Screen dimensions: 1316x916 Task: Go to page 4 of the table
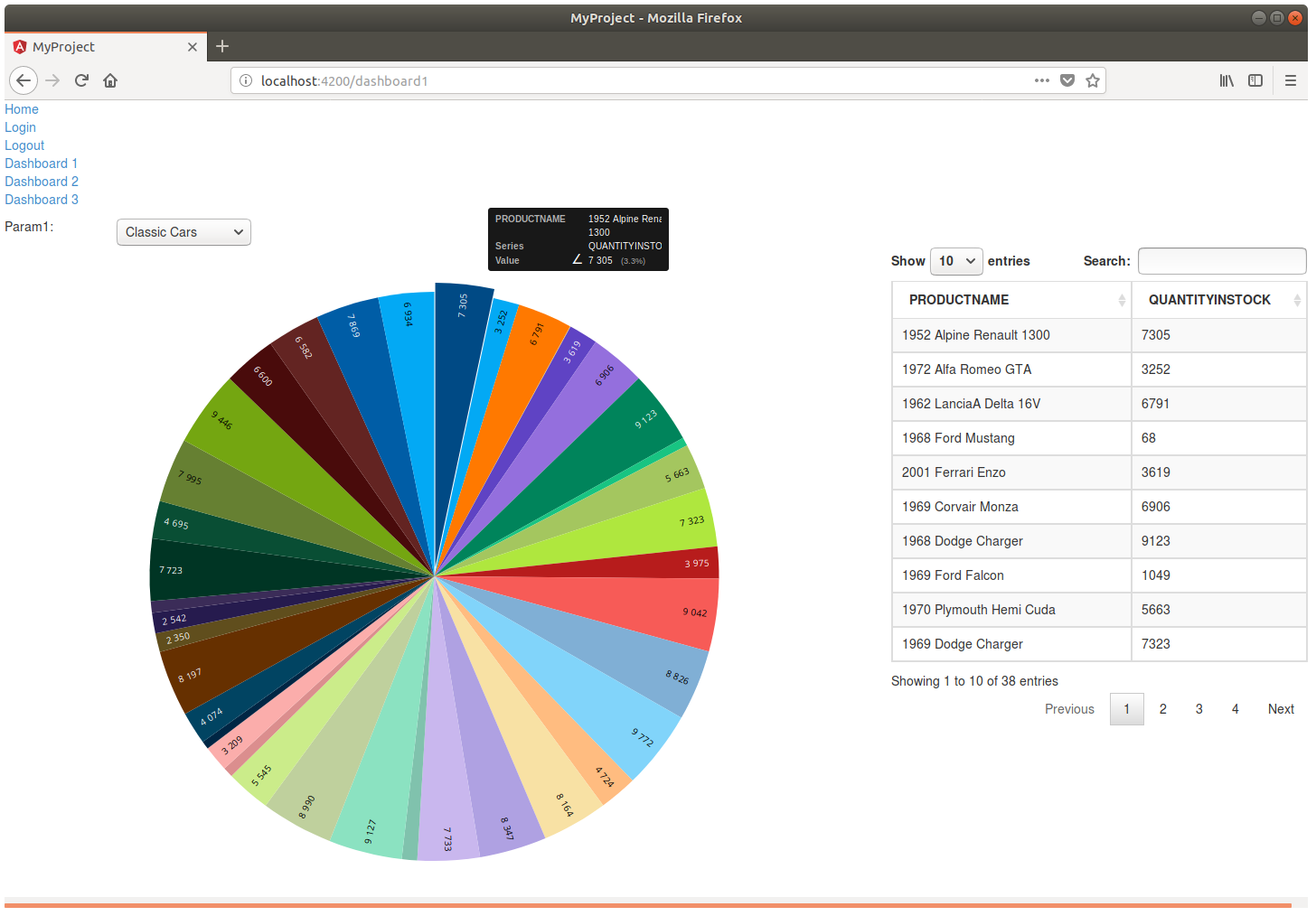click(1236, 709)
